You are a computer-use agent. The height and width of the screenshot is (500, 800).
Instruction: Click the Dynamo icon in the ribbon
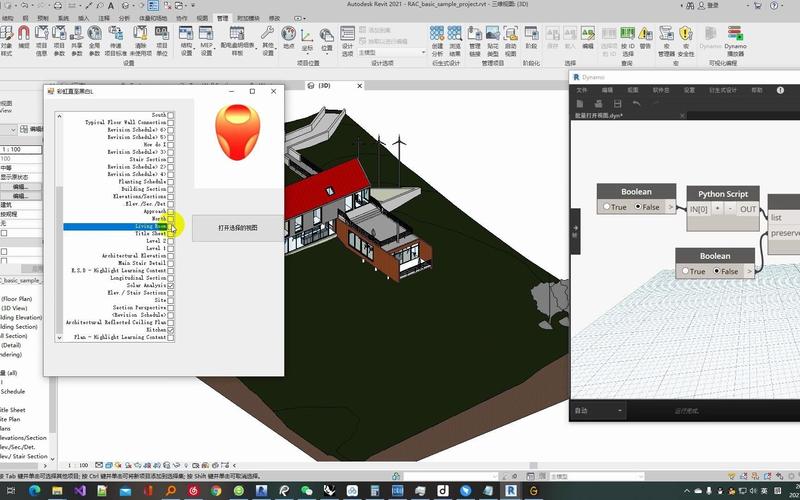click(x=709, y=48)
